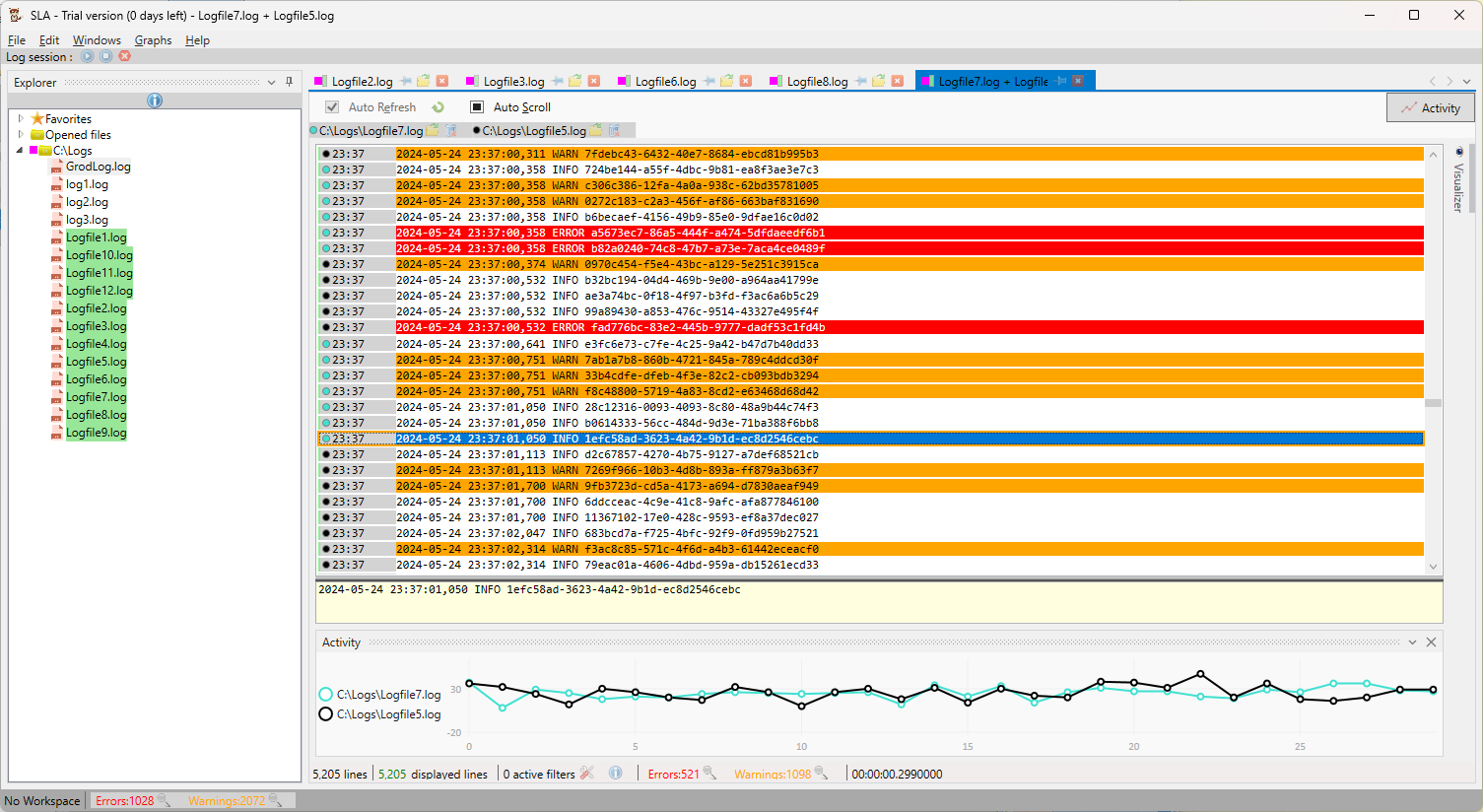1483x812 pixels.
Task: Click magnifier icon next to Errors:521
Action: (709, 774)
